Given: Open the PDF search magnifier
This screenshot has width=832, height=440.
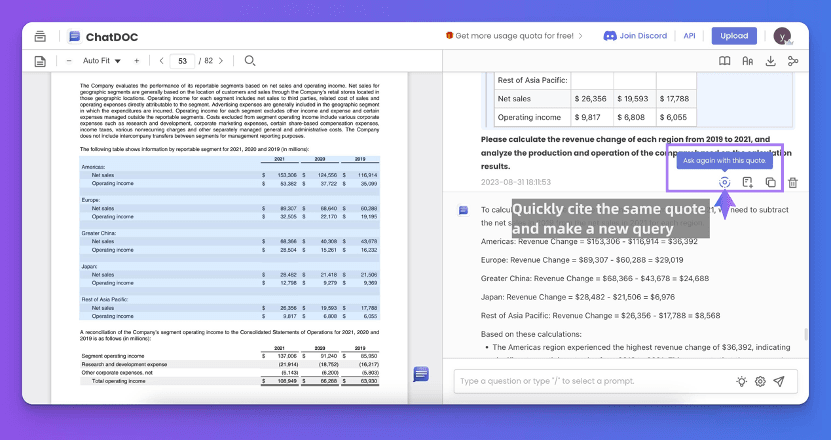Looking at the screenshot, I should click(x=250, y=61).
